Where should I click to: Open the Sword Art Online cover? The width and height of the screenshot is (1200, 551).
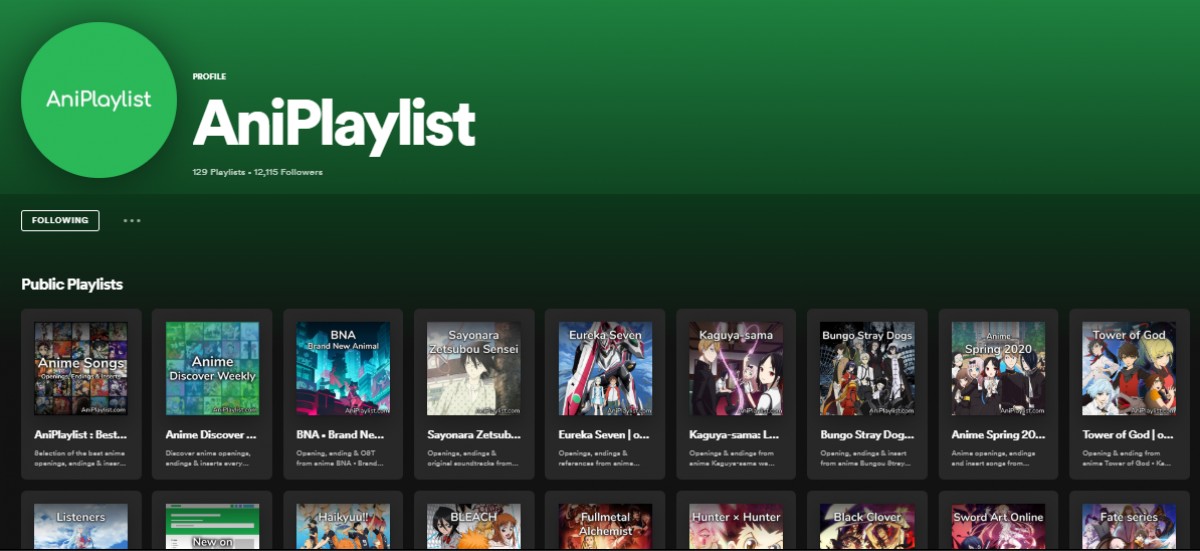pyautogui.click(x=998, y=527)
